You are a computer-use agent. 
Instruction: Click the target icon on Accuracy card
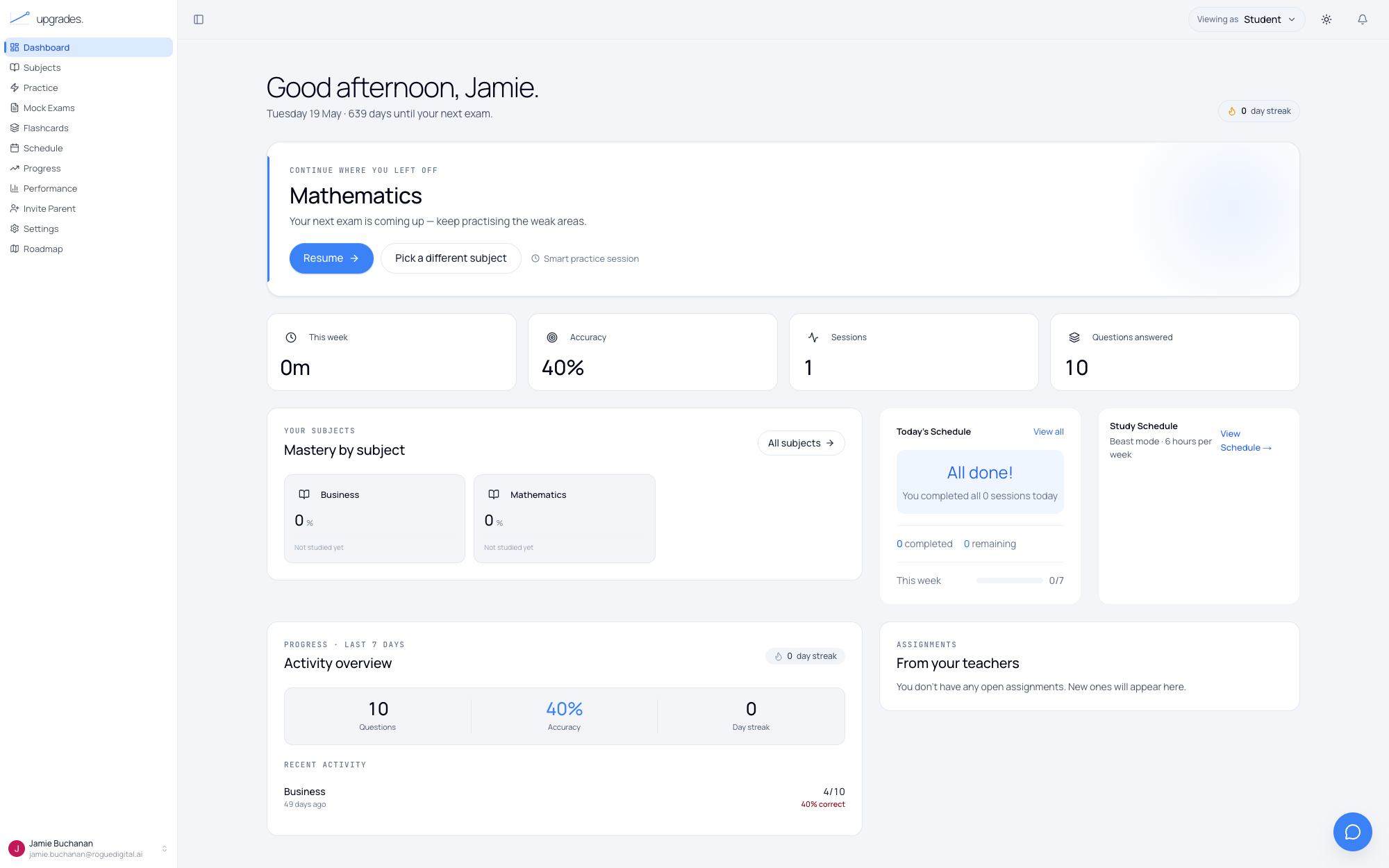point(552,337)
